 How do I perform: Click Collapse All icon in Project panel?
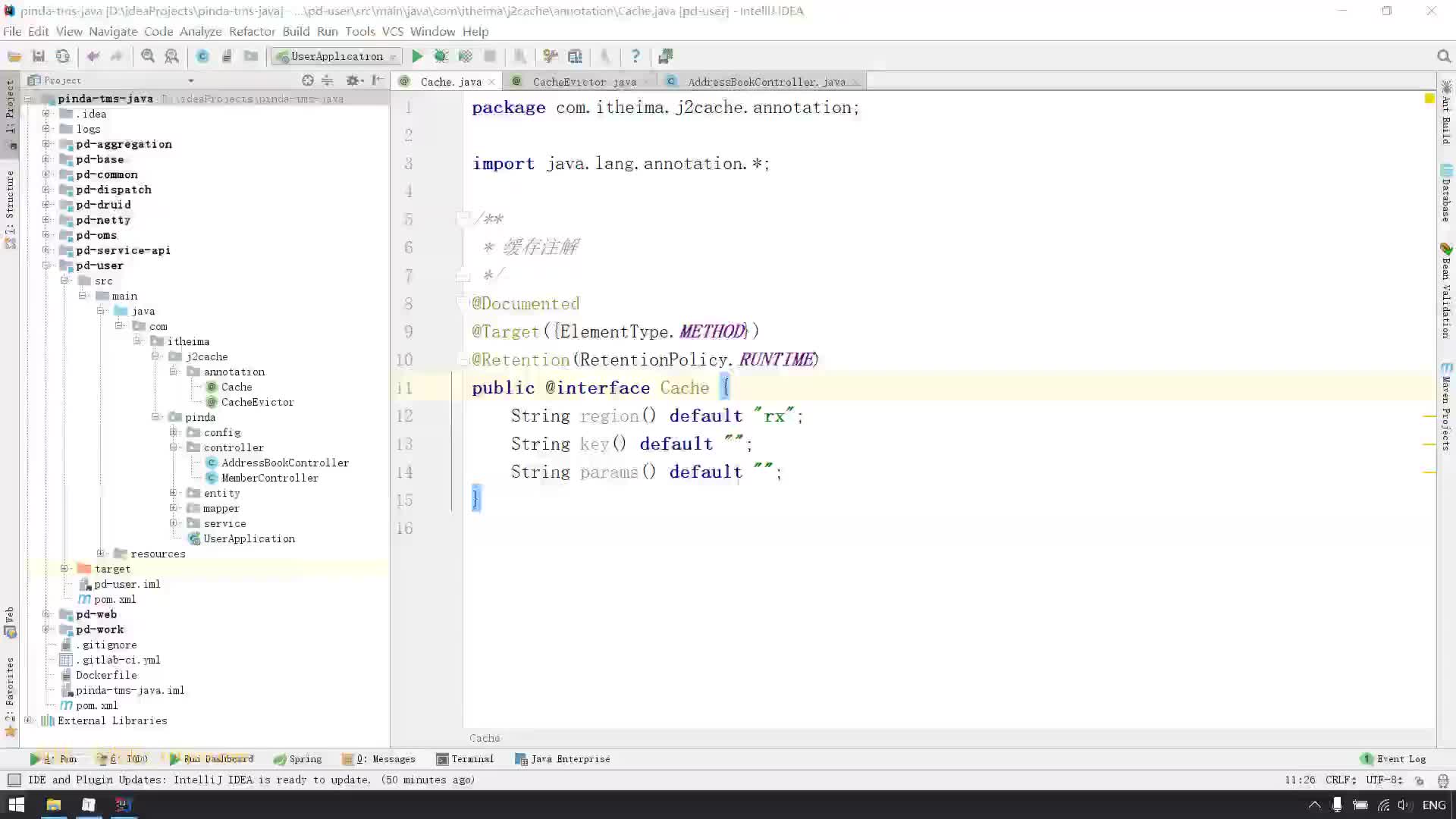pyautogui.click(x=328, y=80)
